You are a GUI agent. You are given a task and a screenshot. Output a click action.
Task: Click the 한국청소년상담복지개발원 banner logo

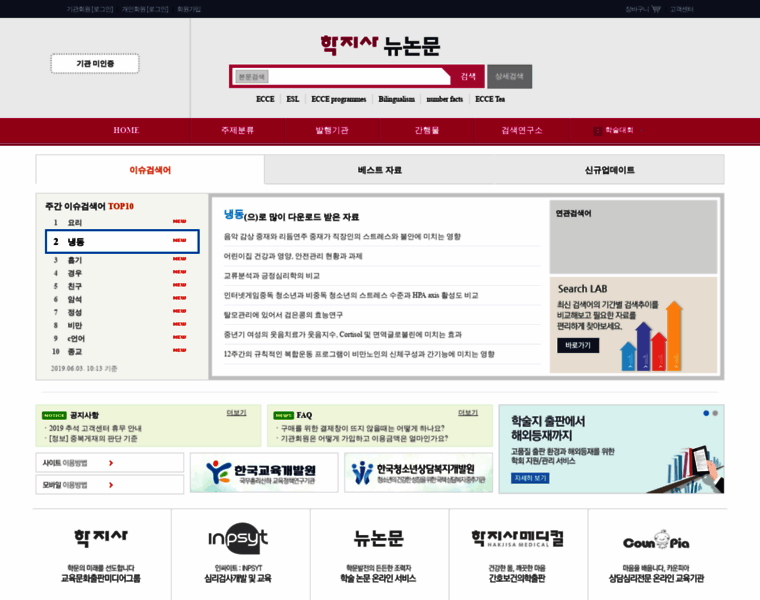pos(418,473)
